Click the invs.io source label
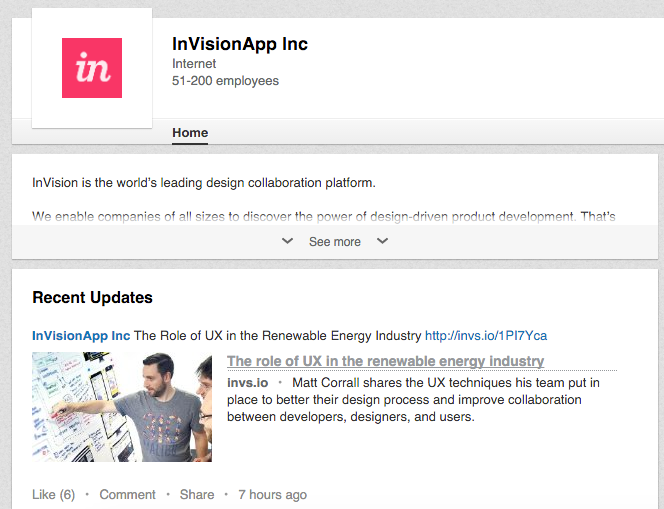 click(247, 383)
